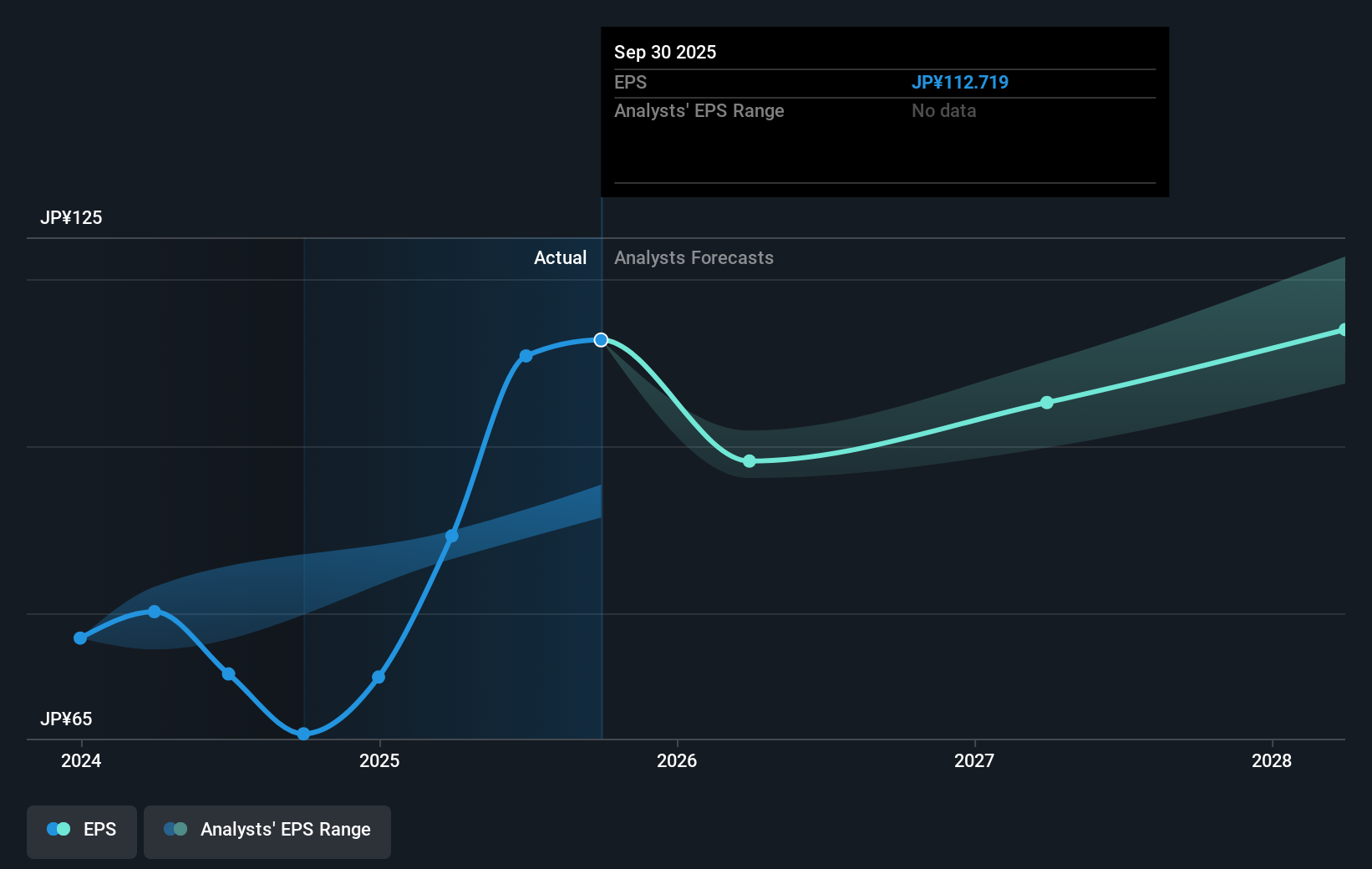This screenshot has width=1372, height=869.
Task: Click the 2028 x-axis label
Action: point(1272,760)
